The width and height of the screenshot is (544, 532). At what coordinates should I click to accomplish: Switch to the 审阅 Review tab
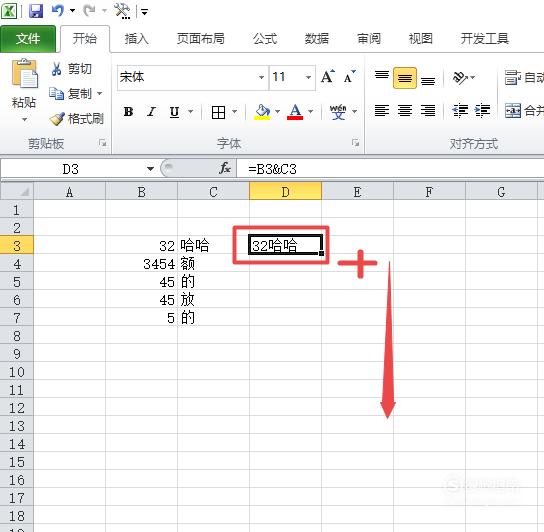click(368, 39)
